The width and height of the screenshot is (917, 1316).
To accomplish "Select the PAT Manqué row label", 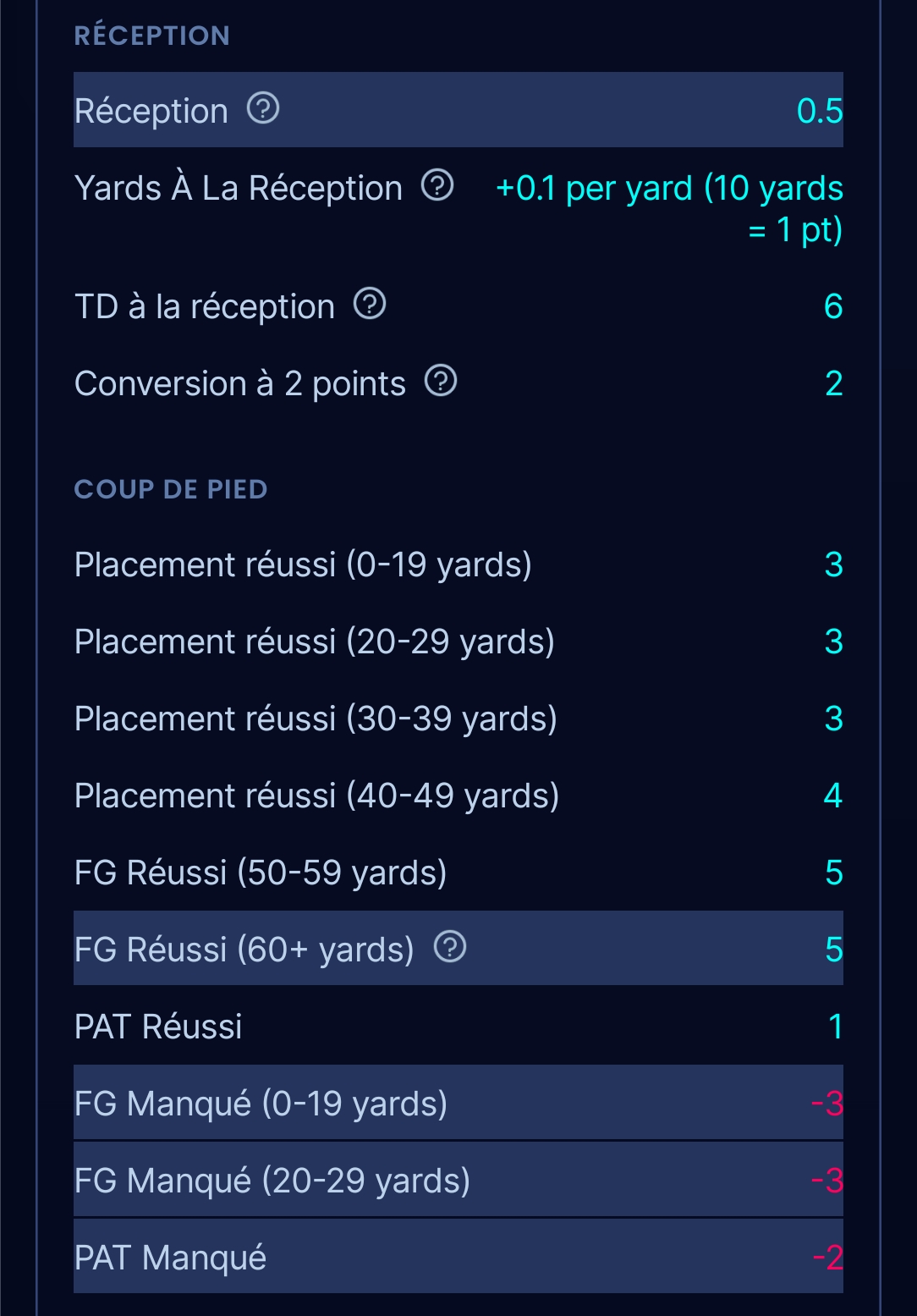I will [x=170, y=1258].
